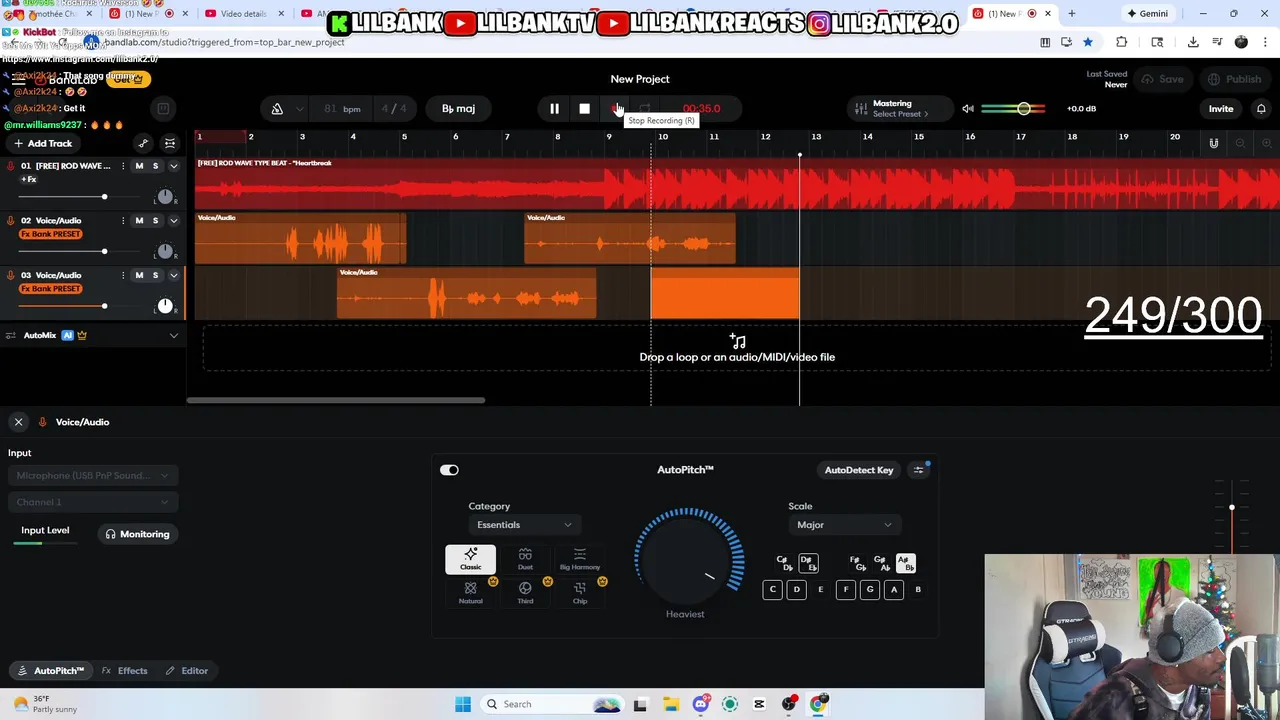Viewport: 1280px width, 720px height.
Task: Select the Classic AutoPitch preset
Action: (x=470, y=559)
